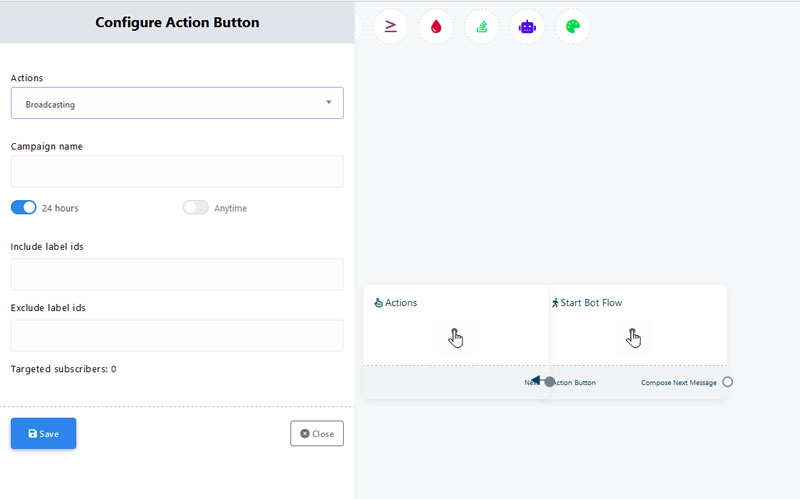Click the Actions node title
This screenshot has height=499, width=800.
(x=395, y=303)
